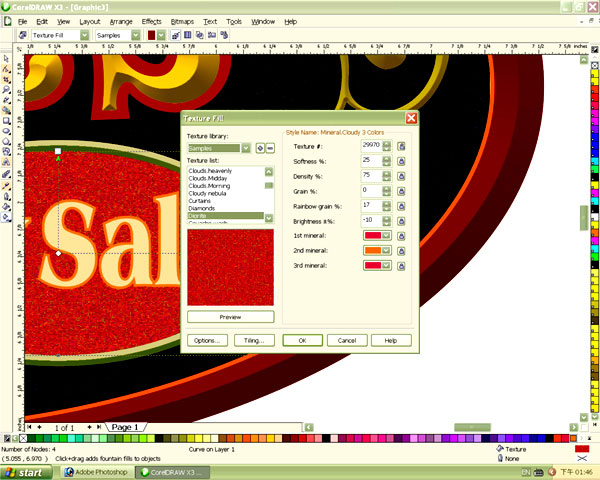Open the Texture library Samples dropdown
The height and width of the screenshot is (480, 600).
click(x=246, y=148)
